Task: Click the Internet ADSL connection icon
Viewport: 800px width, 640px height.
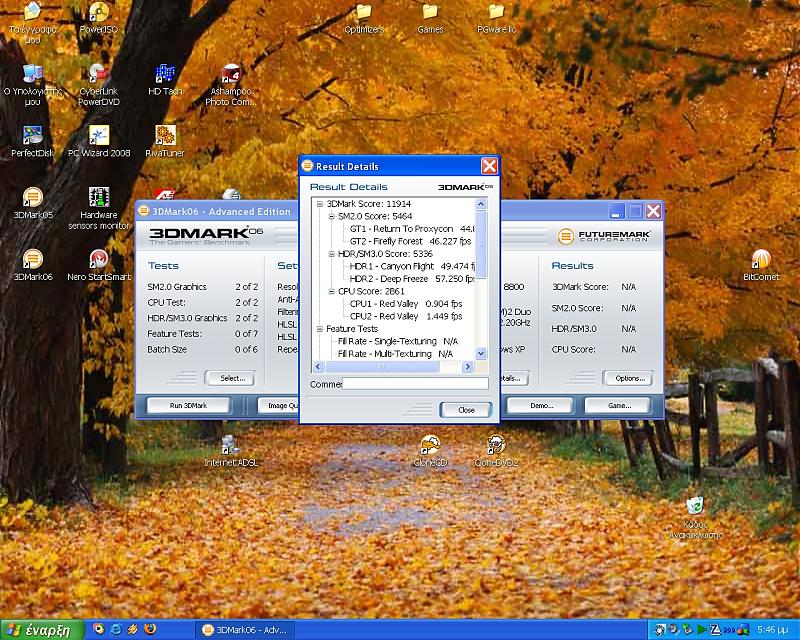Action: [231, 451]
